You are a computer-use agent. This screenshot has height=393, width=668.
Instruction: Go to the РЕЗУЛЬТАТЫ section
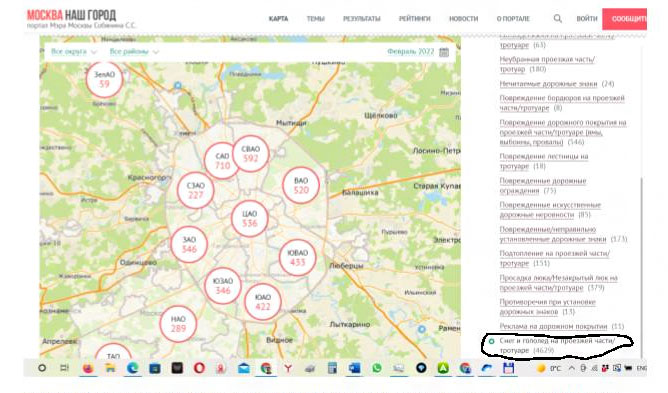(x=362, y=19)
